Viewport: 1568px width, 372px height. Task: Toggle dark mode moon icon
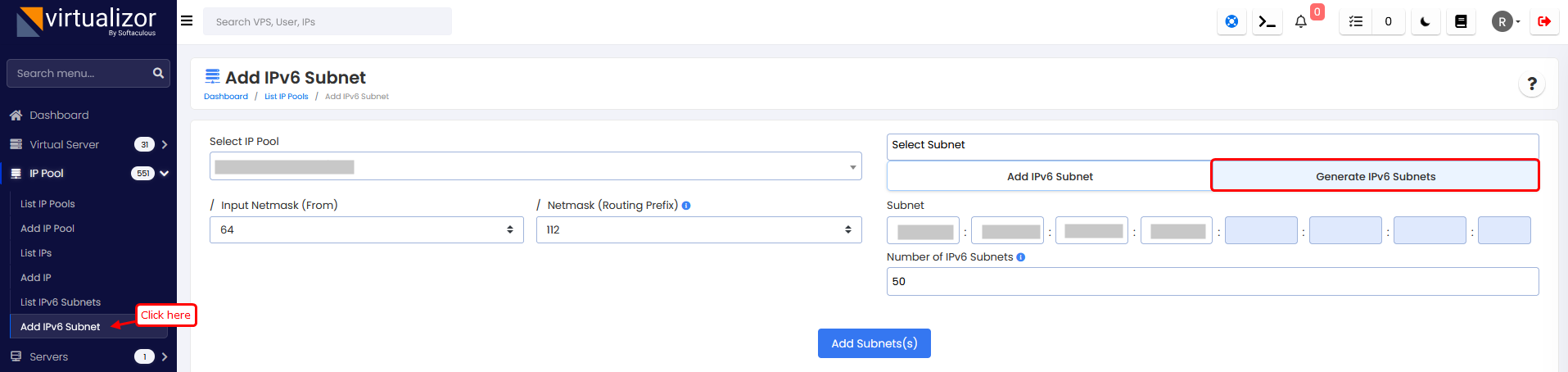pos(1426,22)
